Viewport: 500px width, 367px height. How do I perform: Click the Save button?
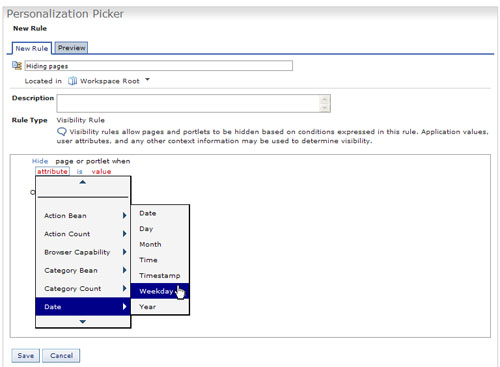click(26, 356)
